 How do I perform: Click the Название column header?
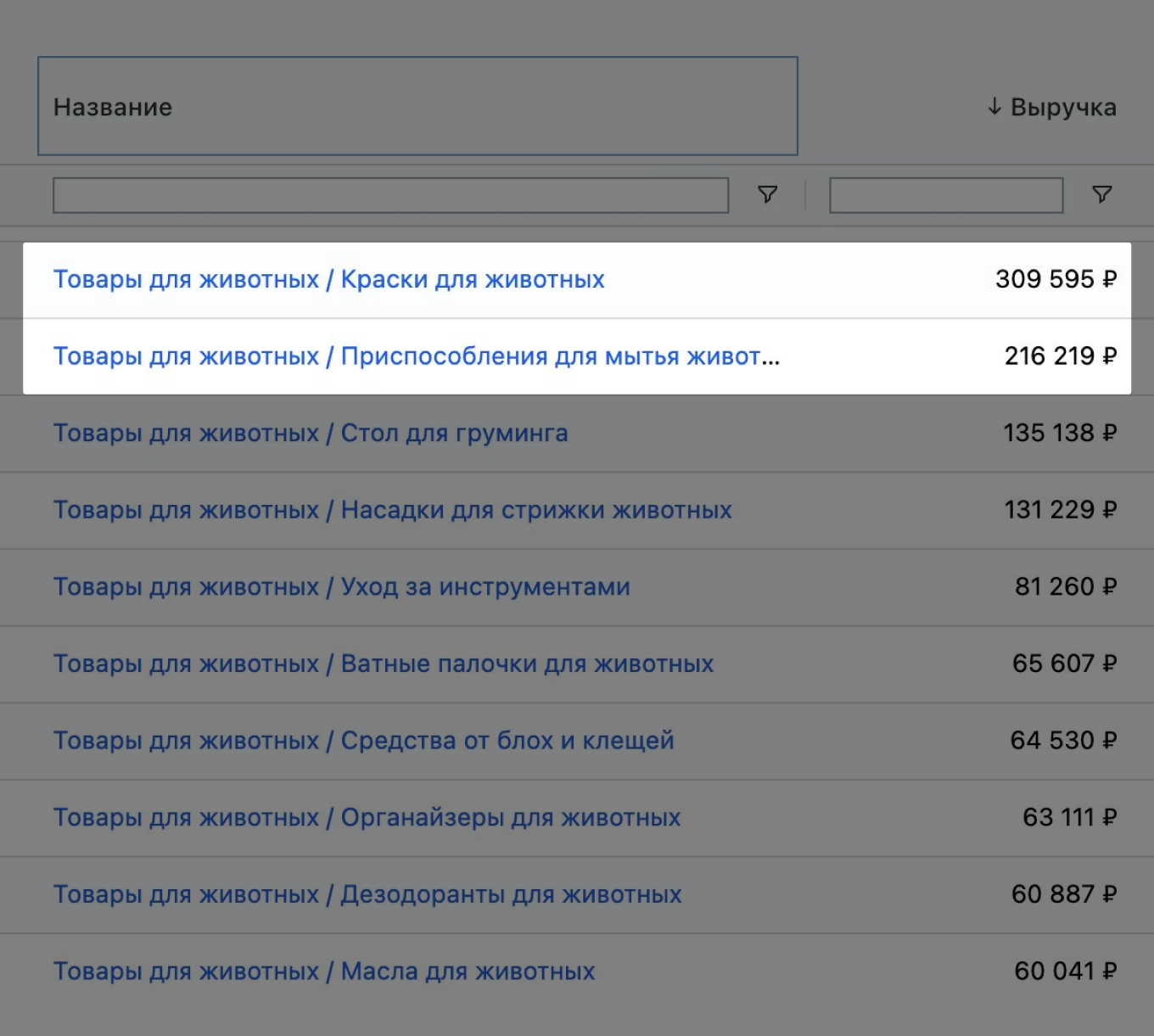click(x=417, y=106)
